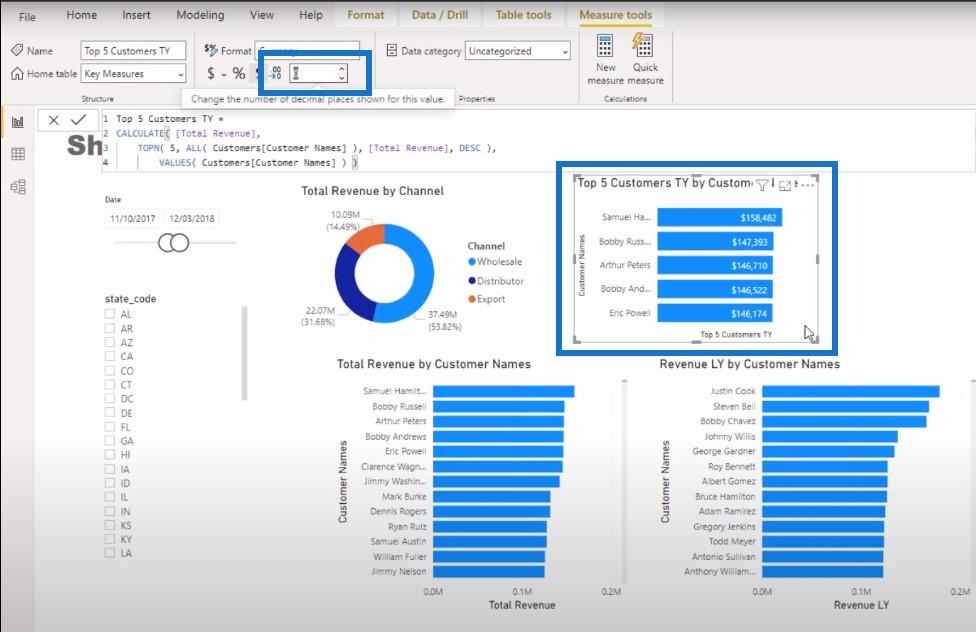
Task: Click the Format icon in the ribbon
Action: pos(211,50)
